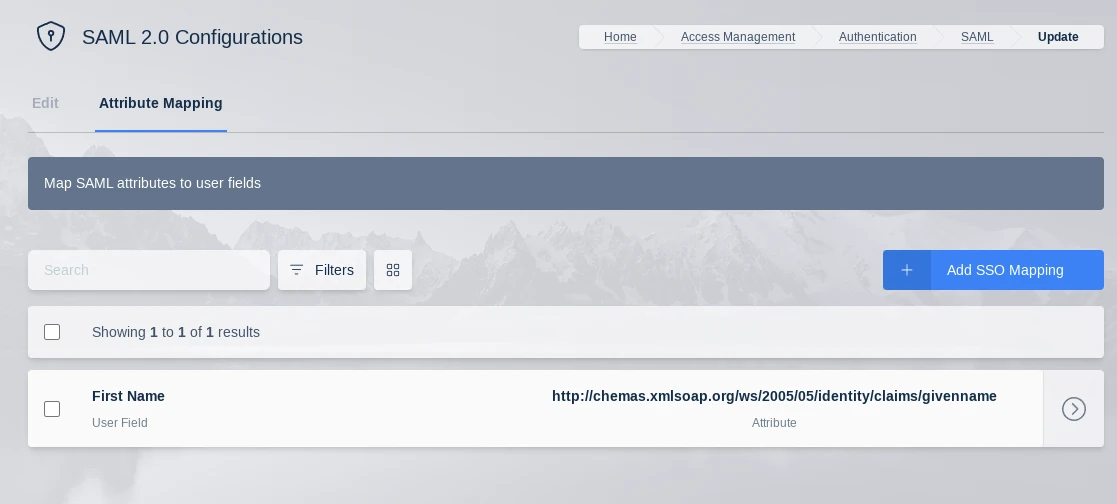Image resolution: width=1117 pixels, height=504 pixels.
Task: Switch to the Edit tab
Action: click(45, 103)
